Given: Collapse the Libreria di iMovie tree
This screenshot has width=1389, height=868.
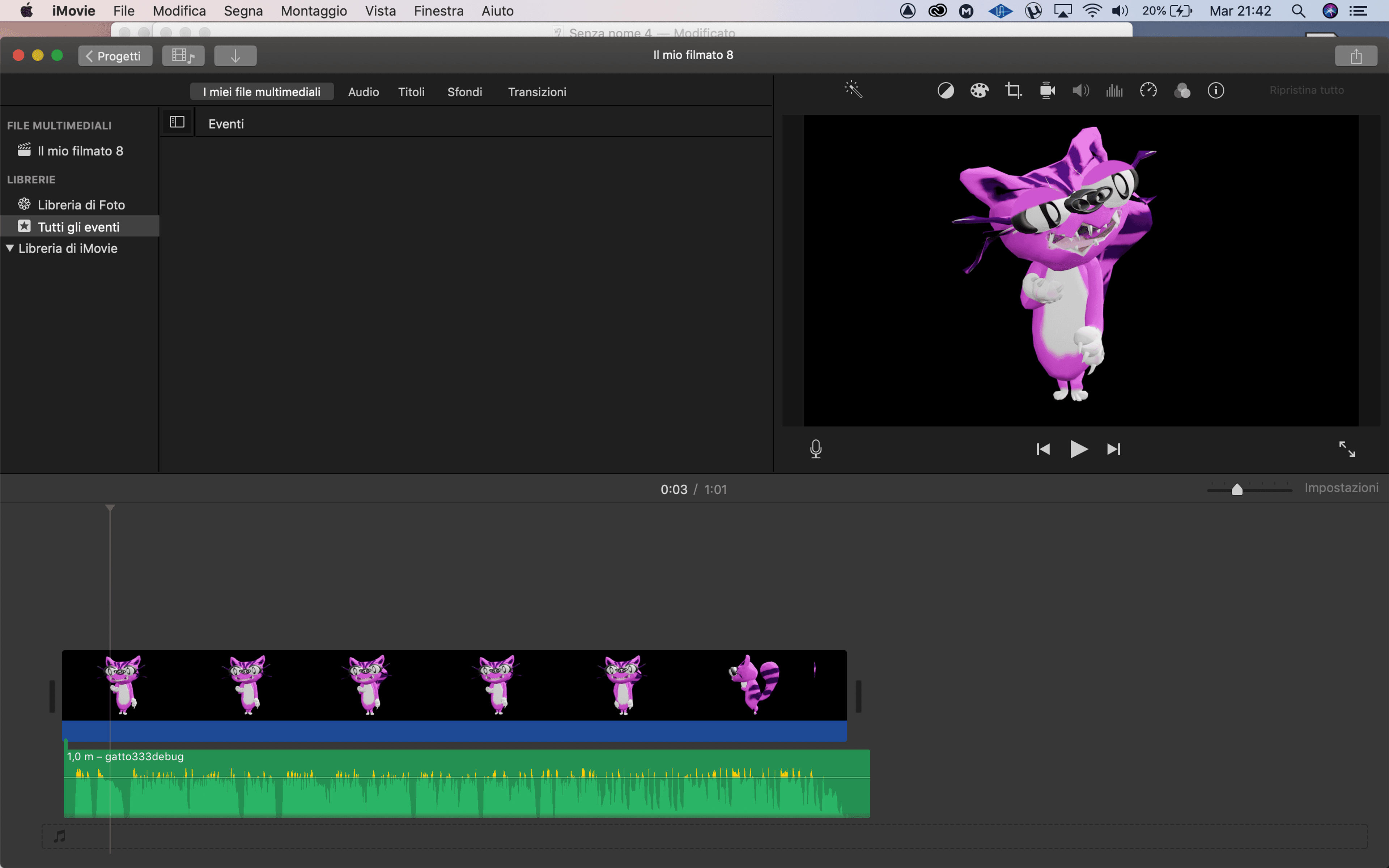Looking at the screenshot, I should pyautogui.click(x=10, y=248).
